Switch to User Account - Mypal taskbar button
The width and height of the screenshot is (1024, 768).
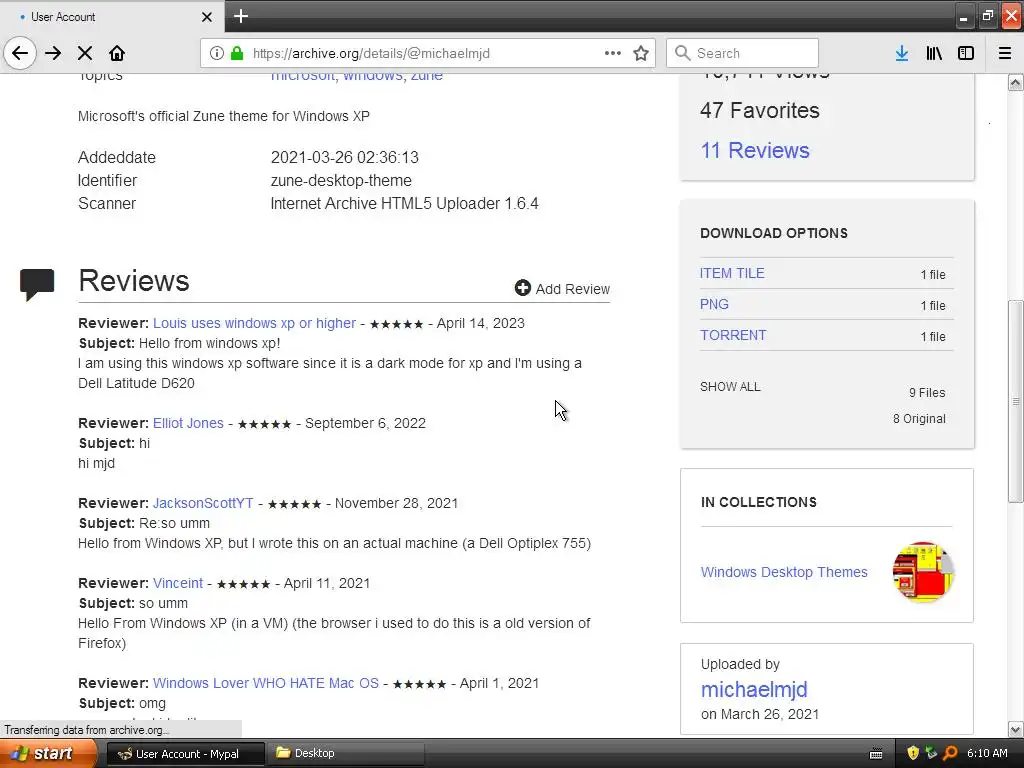tap(186, 754)
